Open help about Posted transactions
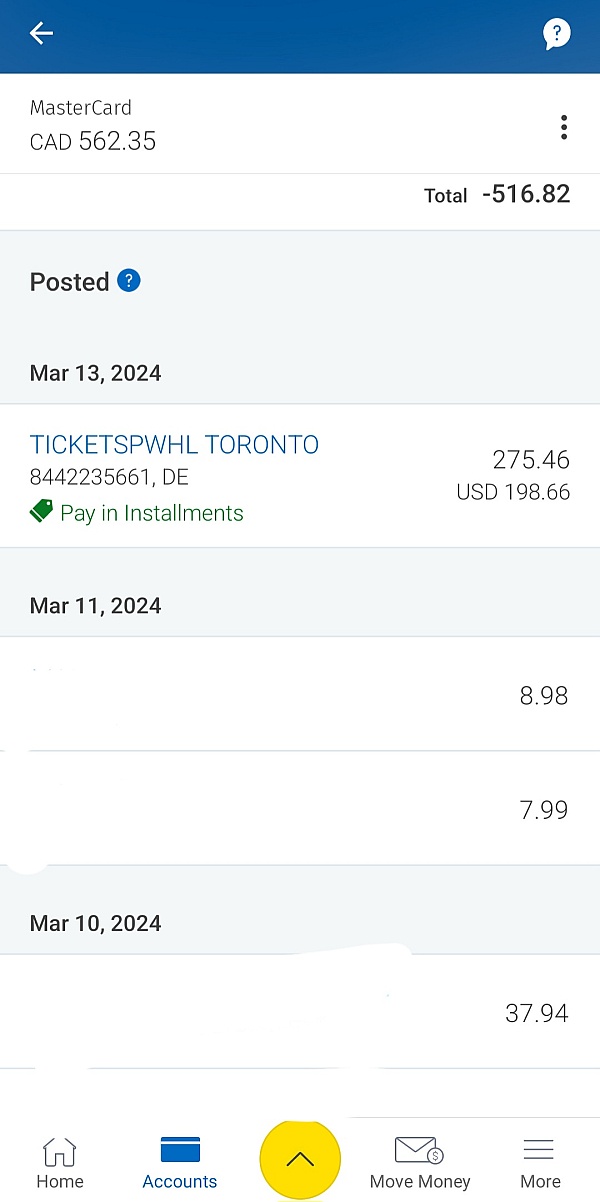Screen dimensions: 600x1202 click(128, 281)
